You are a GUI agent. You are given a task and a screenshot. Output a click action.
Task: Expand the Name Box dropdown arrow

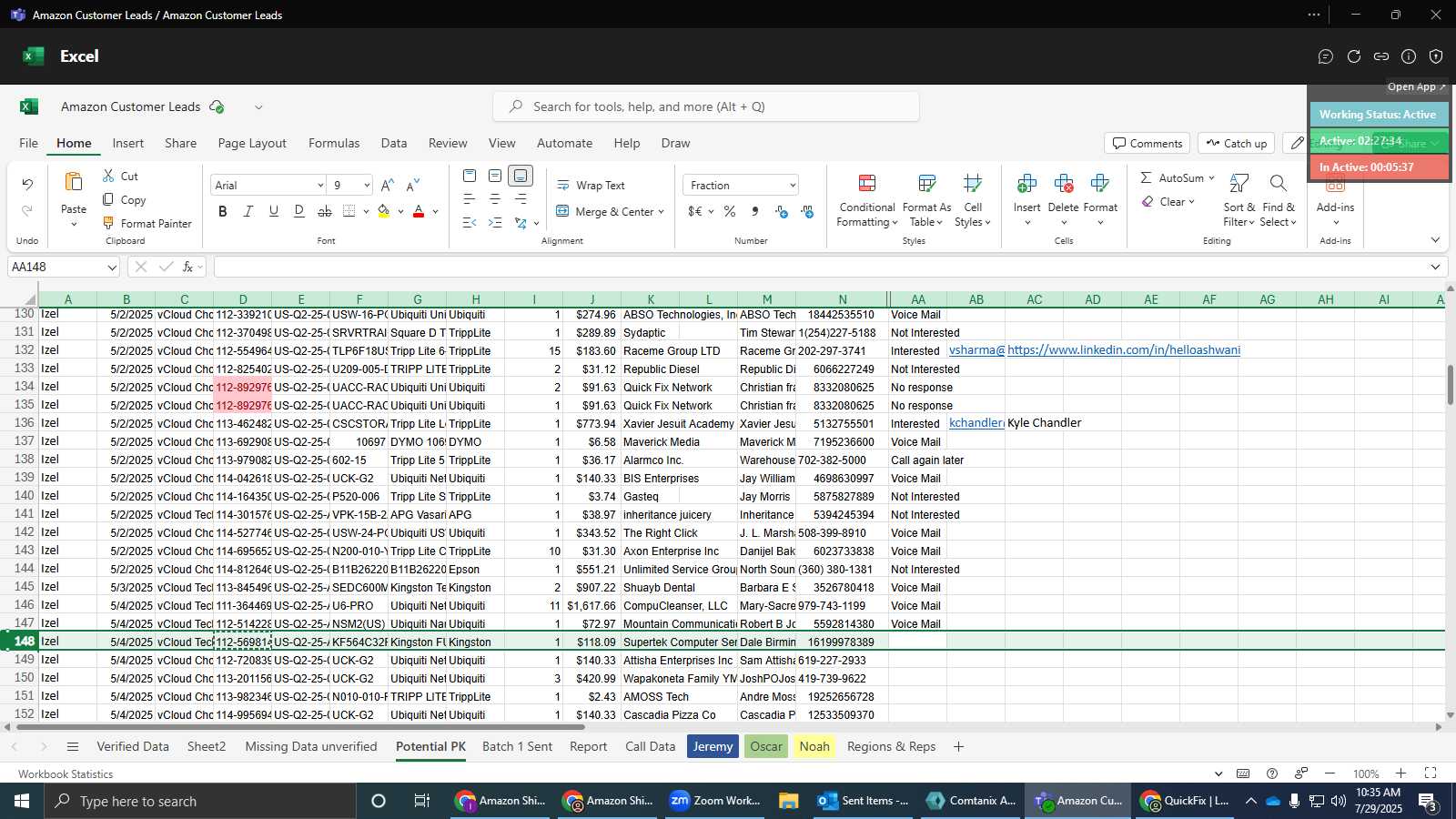tap(112, 267)
